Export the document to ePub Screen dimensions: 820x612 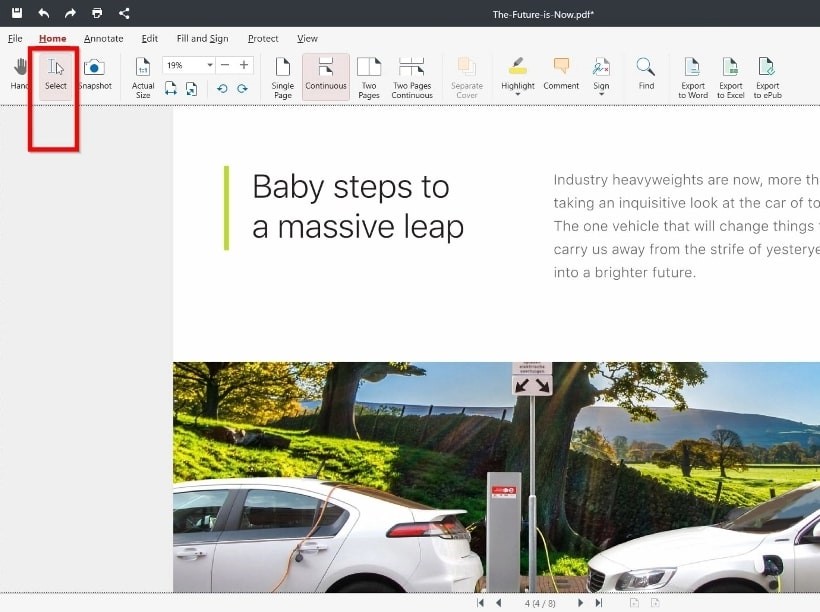(767, 77)
